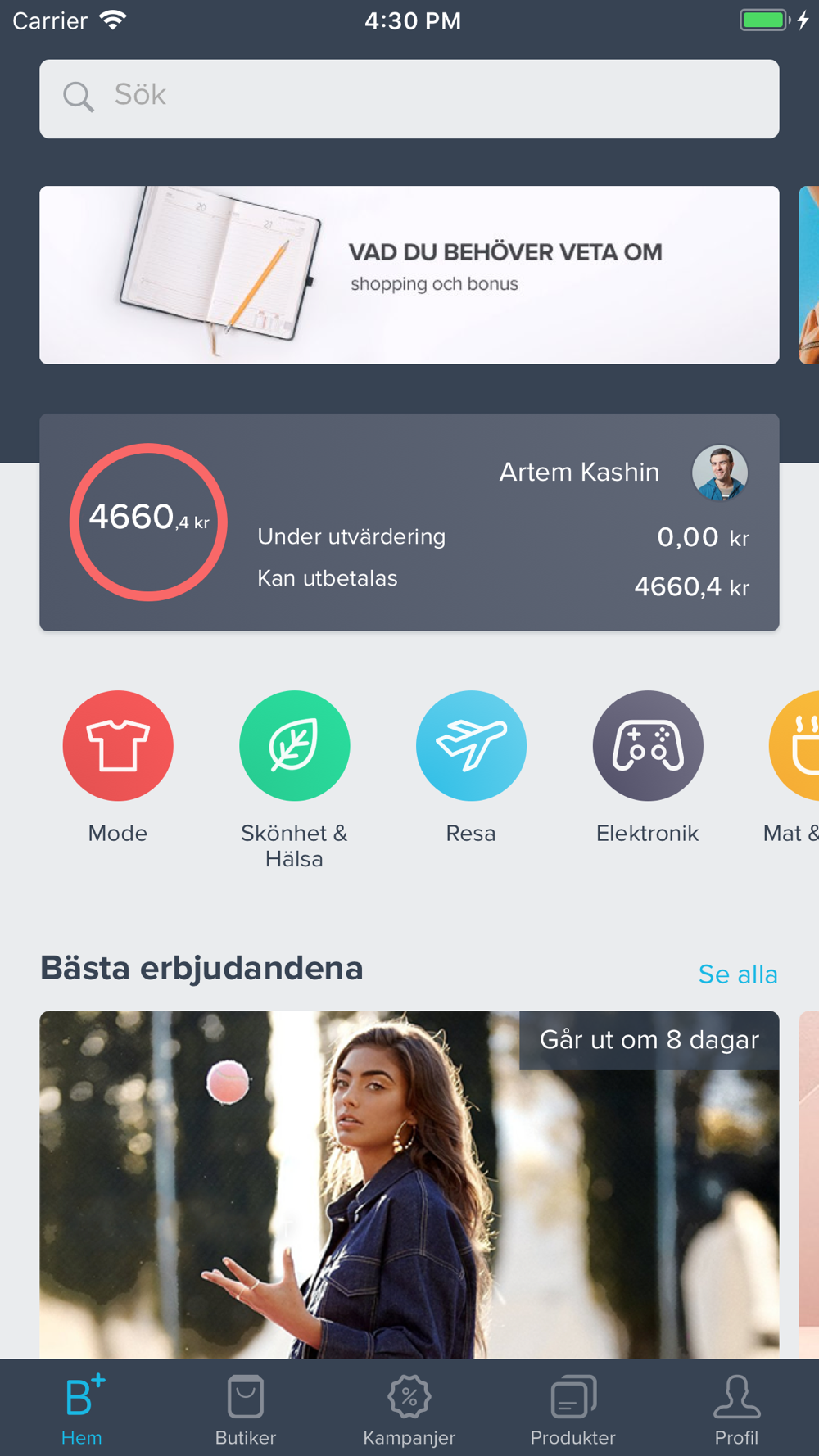The width and height of the screenshot is (819, 1456).
Task: Select the Elektronik gamepad category icon
Action: point(648,745)
